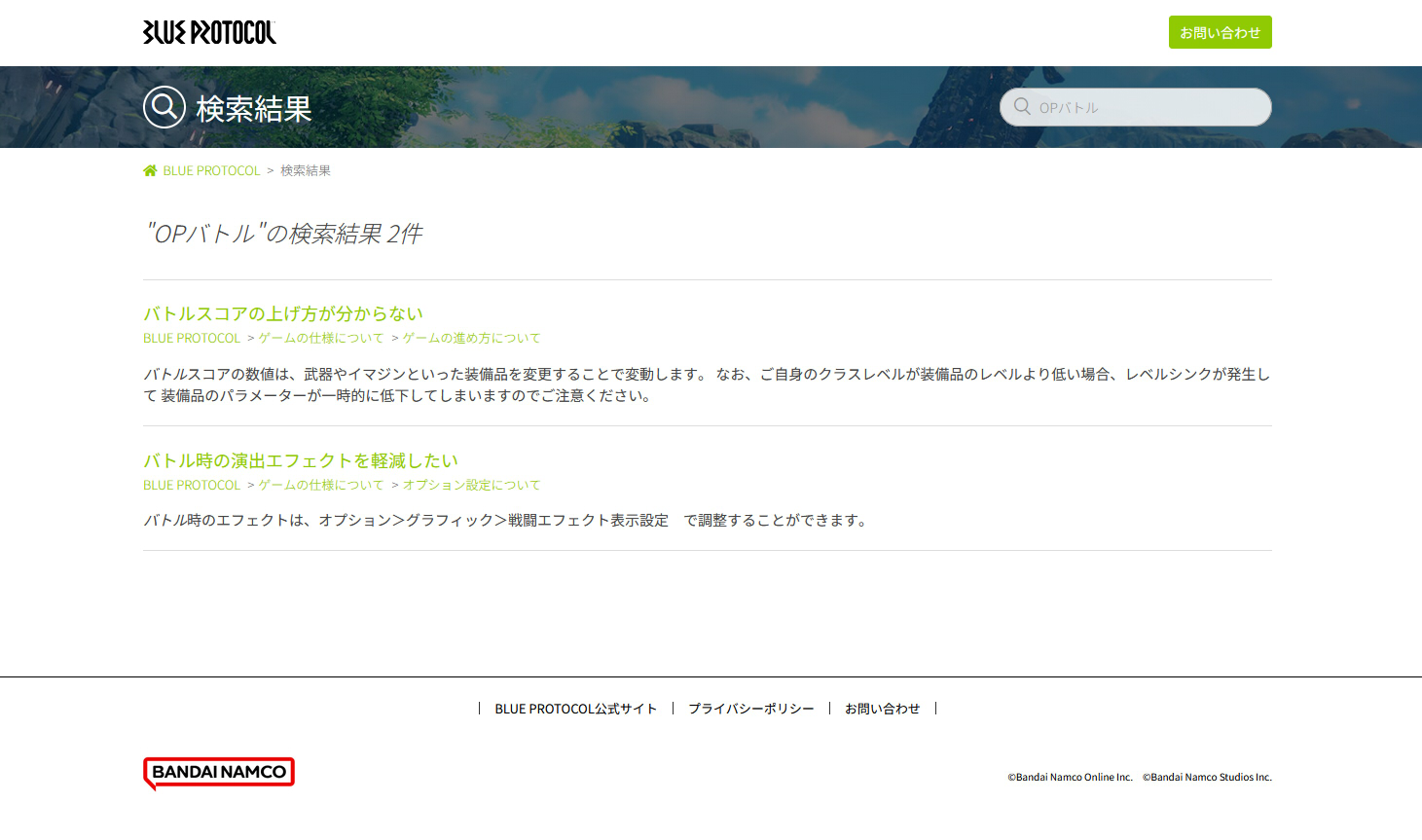Click お問い合わせ link in footer
This screenshot has width=1422, height=840.
(883, 709)
